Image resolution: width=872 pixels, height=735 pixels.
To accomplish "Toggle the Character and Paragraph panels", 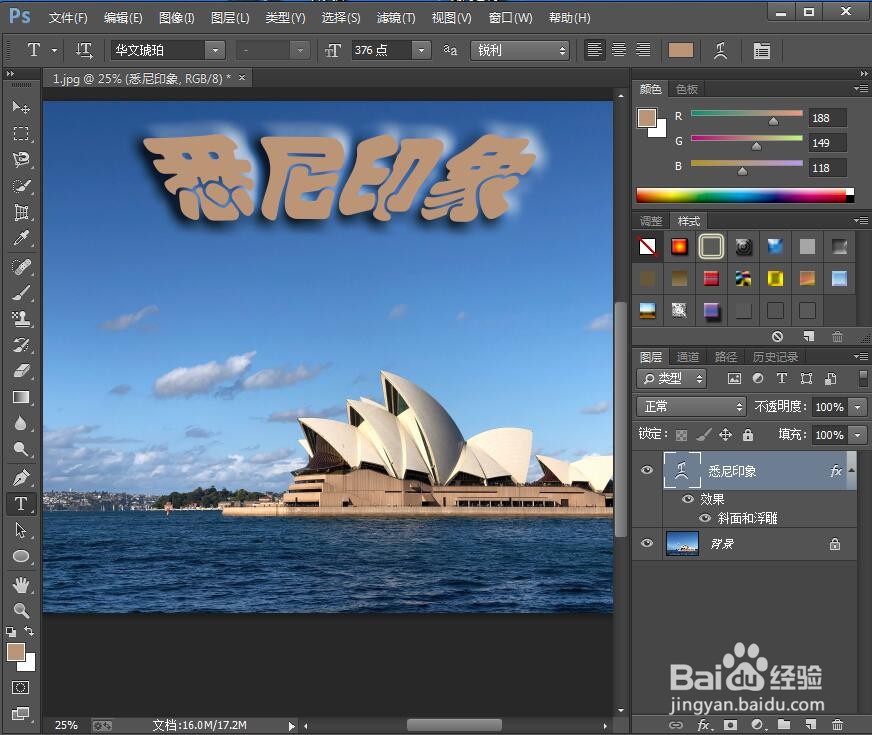I will [762, 50].
